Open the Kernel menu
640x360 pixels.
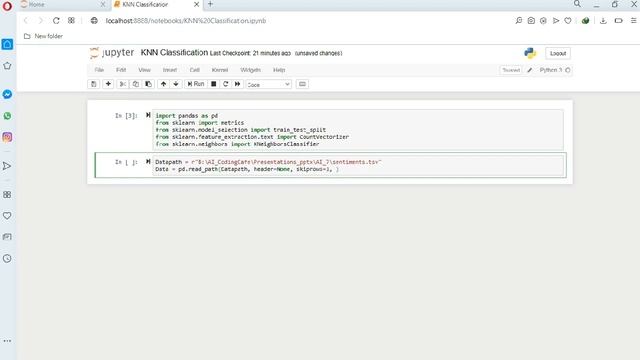click(x=220, y=70)
